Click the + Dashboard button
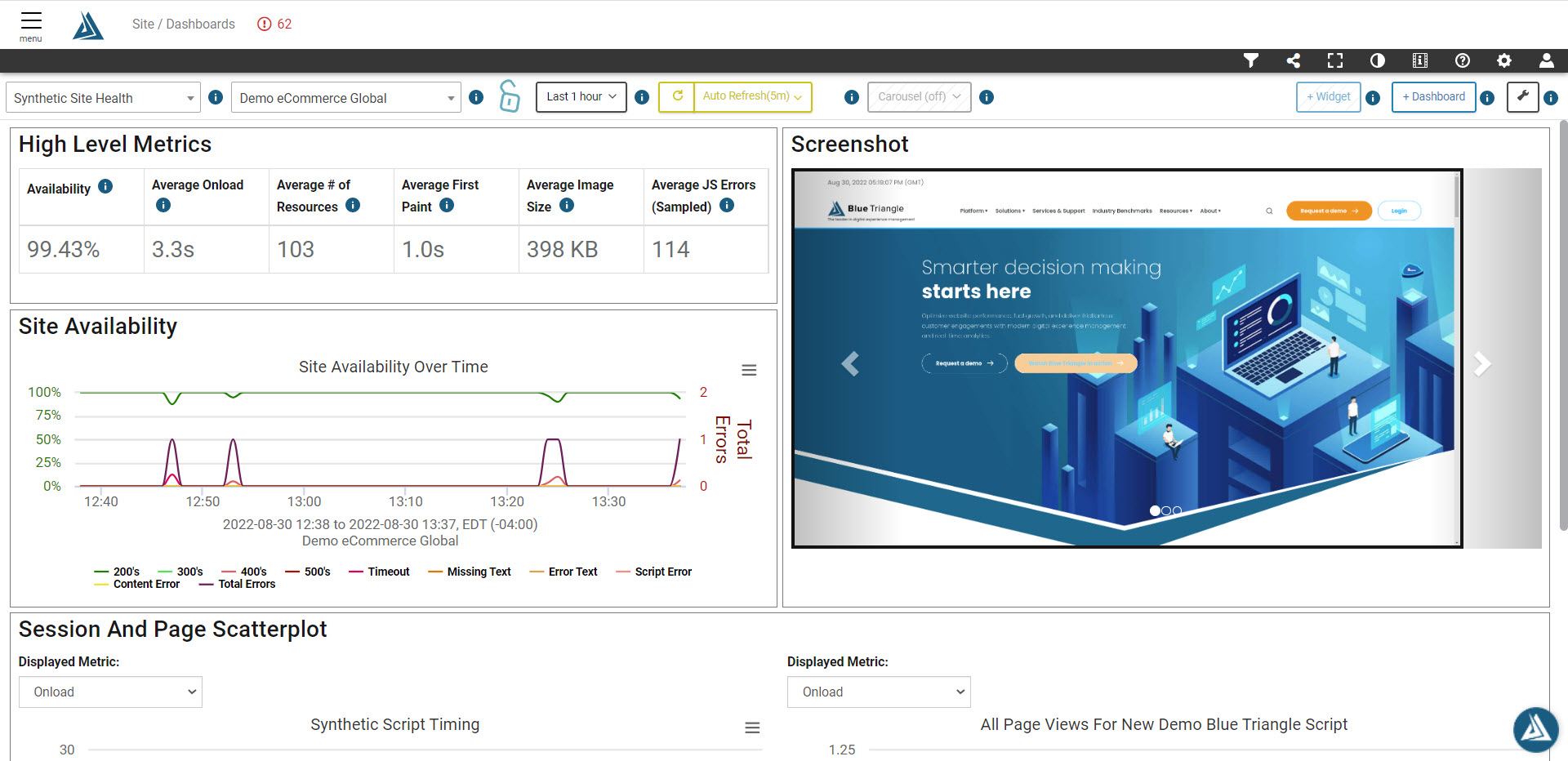The height and width of the screenshot is (761, 1568). coord(1433,96)
